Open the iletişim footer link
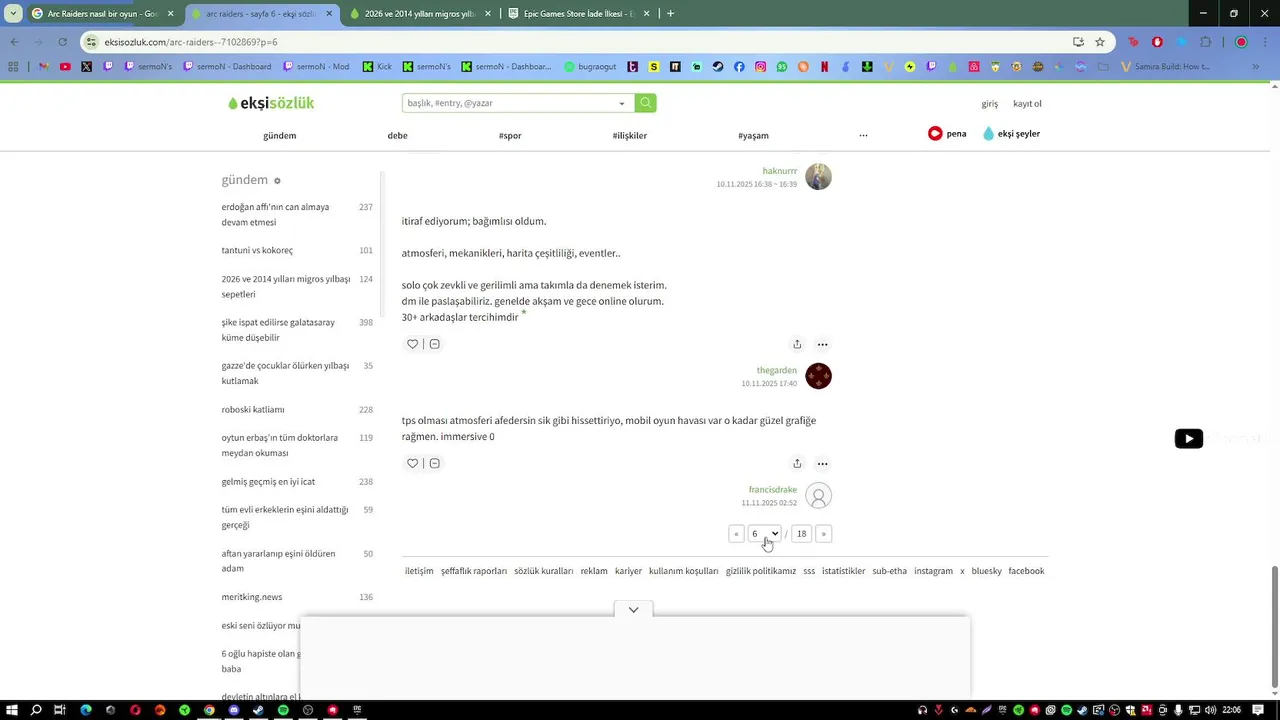Screen dimensions: 1280x720 tap(419, 571)
